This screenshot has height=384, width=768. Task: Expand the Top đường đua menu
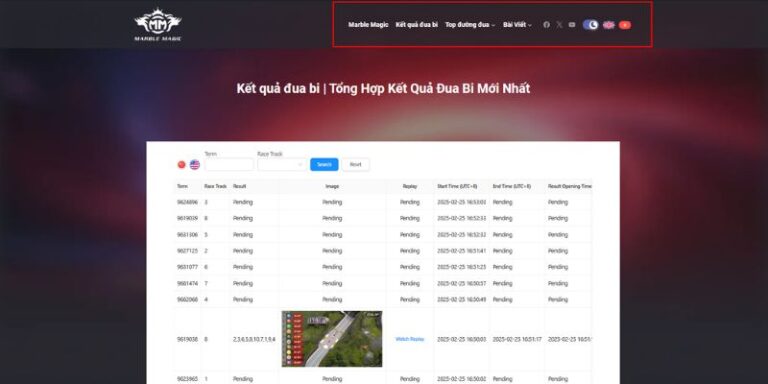coord(470,24)
